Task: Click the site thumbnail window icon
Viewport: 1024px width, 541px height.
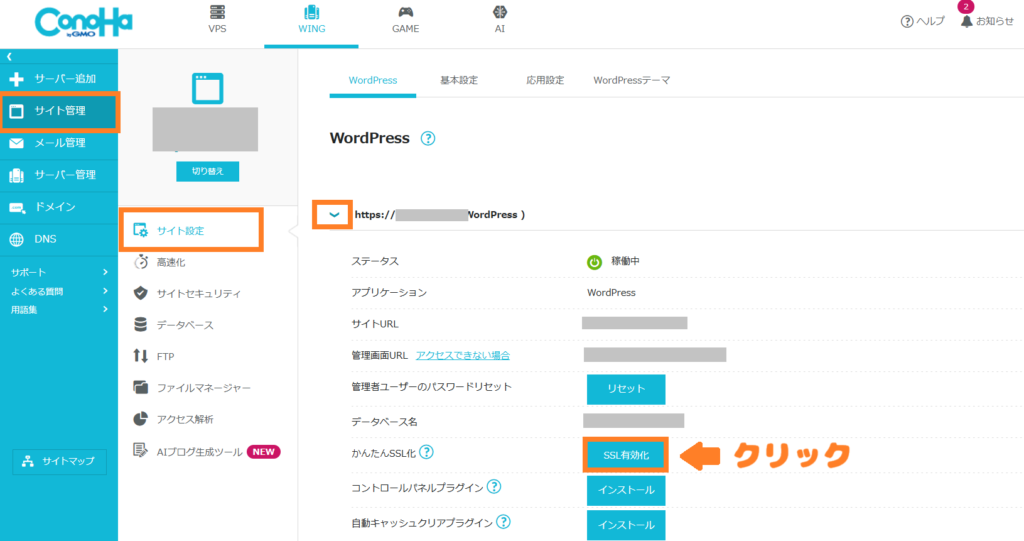Action: point(208,88)
